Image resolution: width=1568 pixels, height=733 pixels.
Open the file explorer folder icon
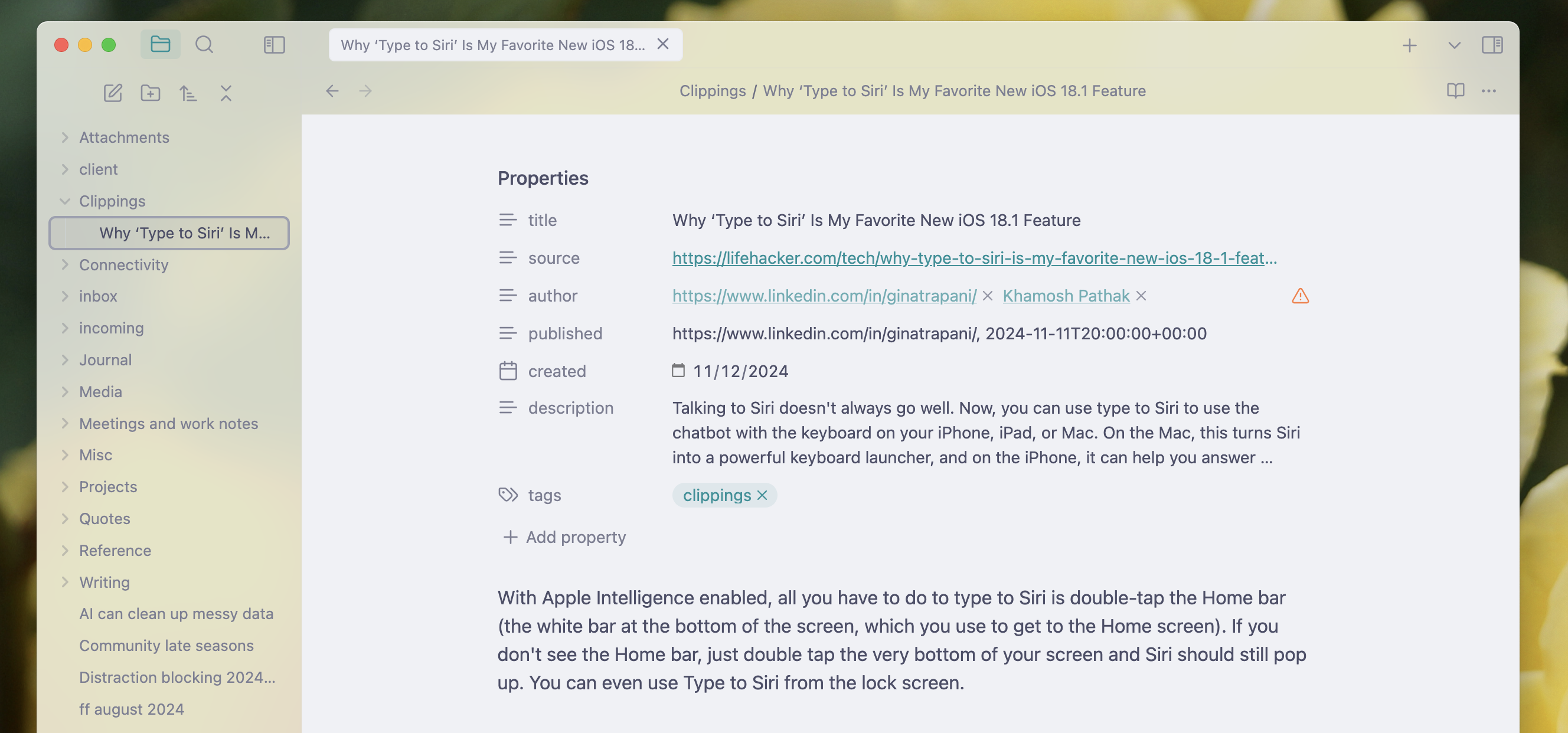click(x=160, y=44)
